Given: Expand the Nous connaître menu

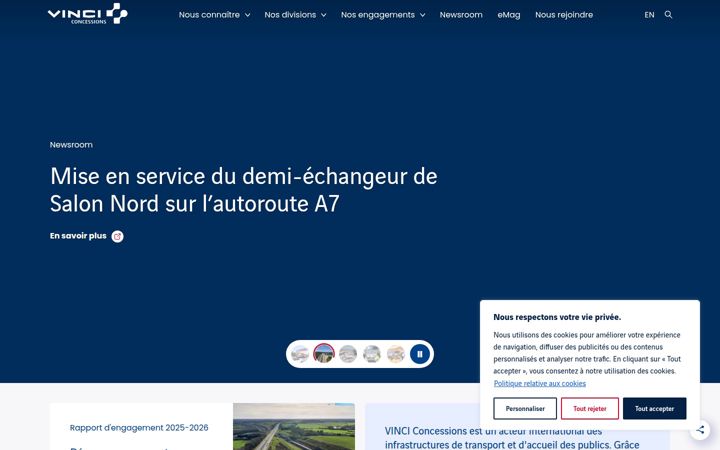Looking at the screenshot, I should pyautogui.click(x=214, y=15).
